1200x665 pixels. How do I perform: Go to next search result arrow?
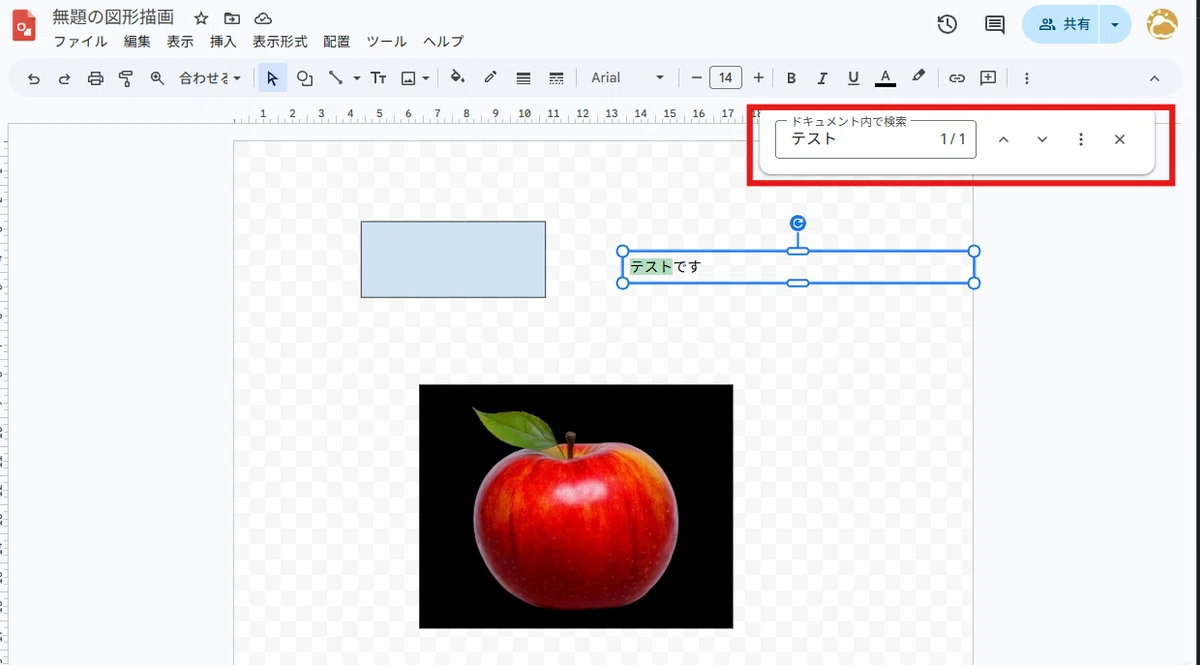1042,139
